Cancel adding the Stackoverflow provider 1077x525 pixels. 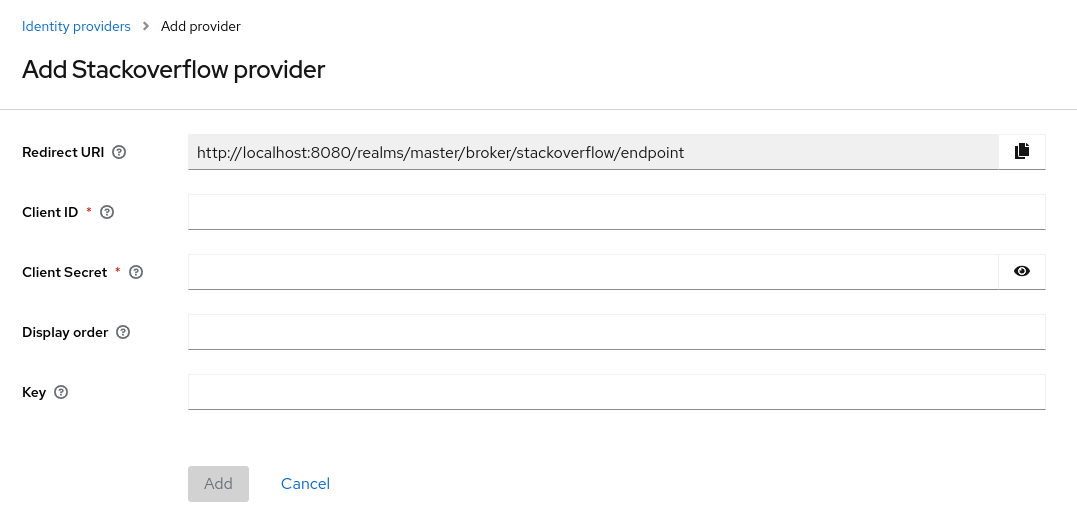[305, 484]
